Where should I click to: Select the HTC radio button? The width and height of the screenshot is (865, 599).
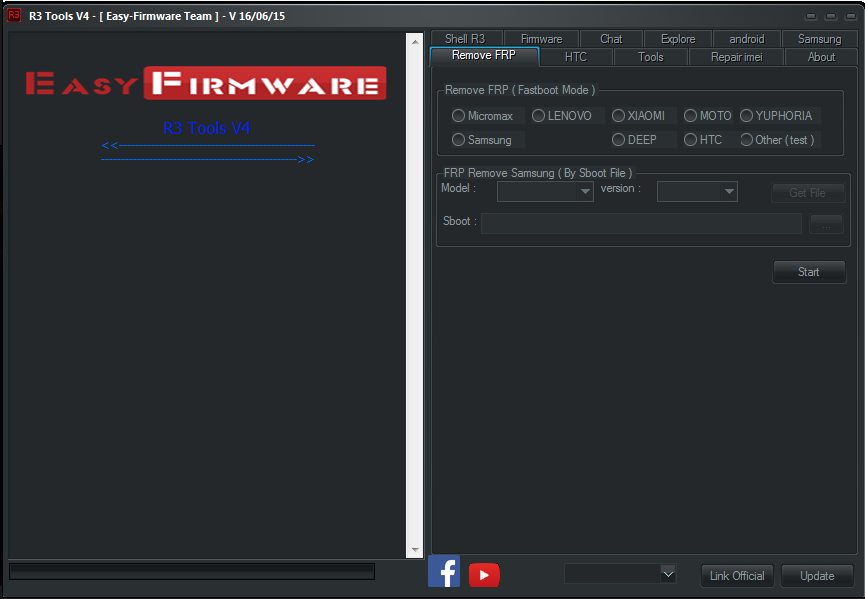(x=690, y=140)
